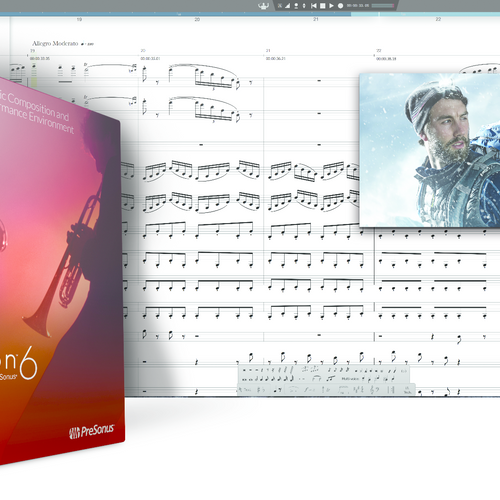Open the dynamics palette section marked f

pyautogui.click(x=309, y=390)
